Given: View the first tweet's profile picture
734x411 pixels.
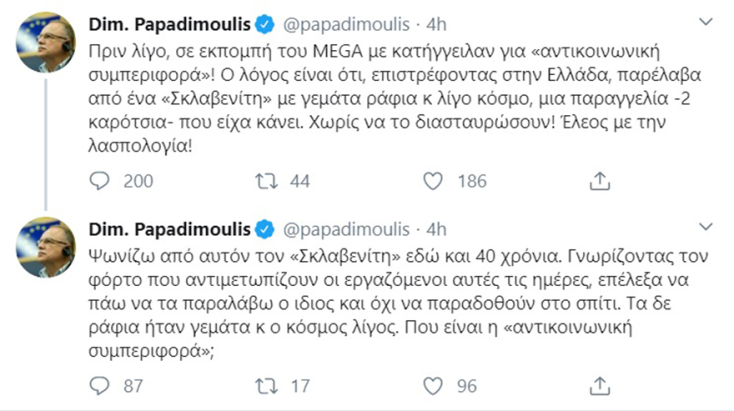Looking at the screenshot, I should click(45, 43).
